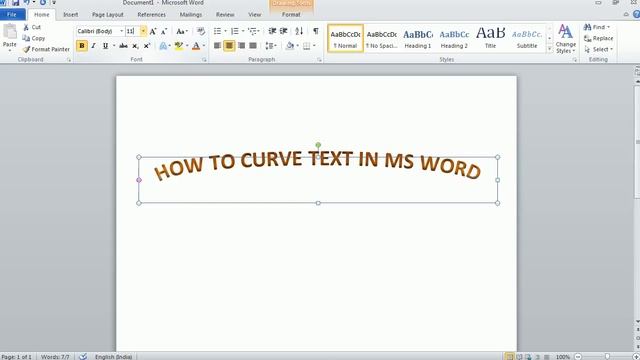Apply the Subtitle style
Image resolution: width=640 pixels, height=360 pixels.
click(x=527, y=39)
